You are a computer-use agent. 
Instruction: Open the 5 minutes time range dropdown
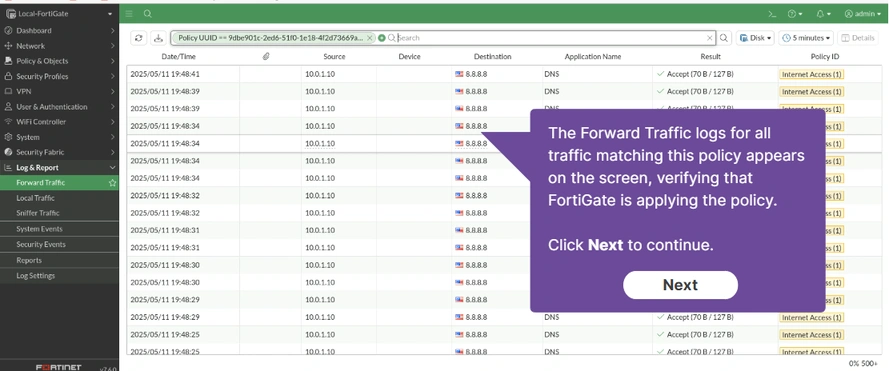coord(806,38)
